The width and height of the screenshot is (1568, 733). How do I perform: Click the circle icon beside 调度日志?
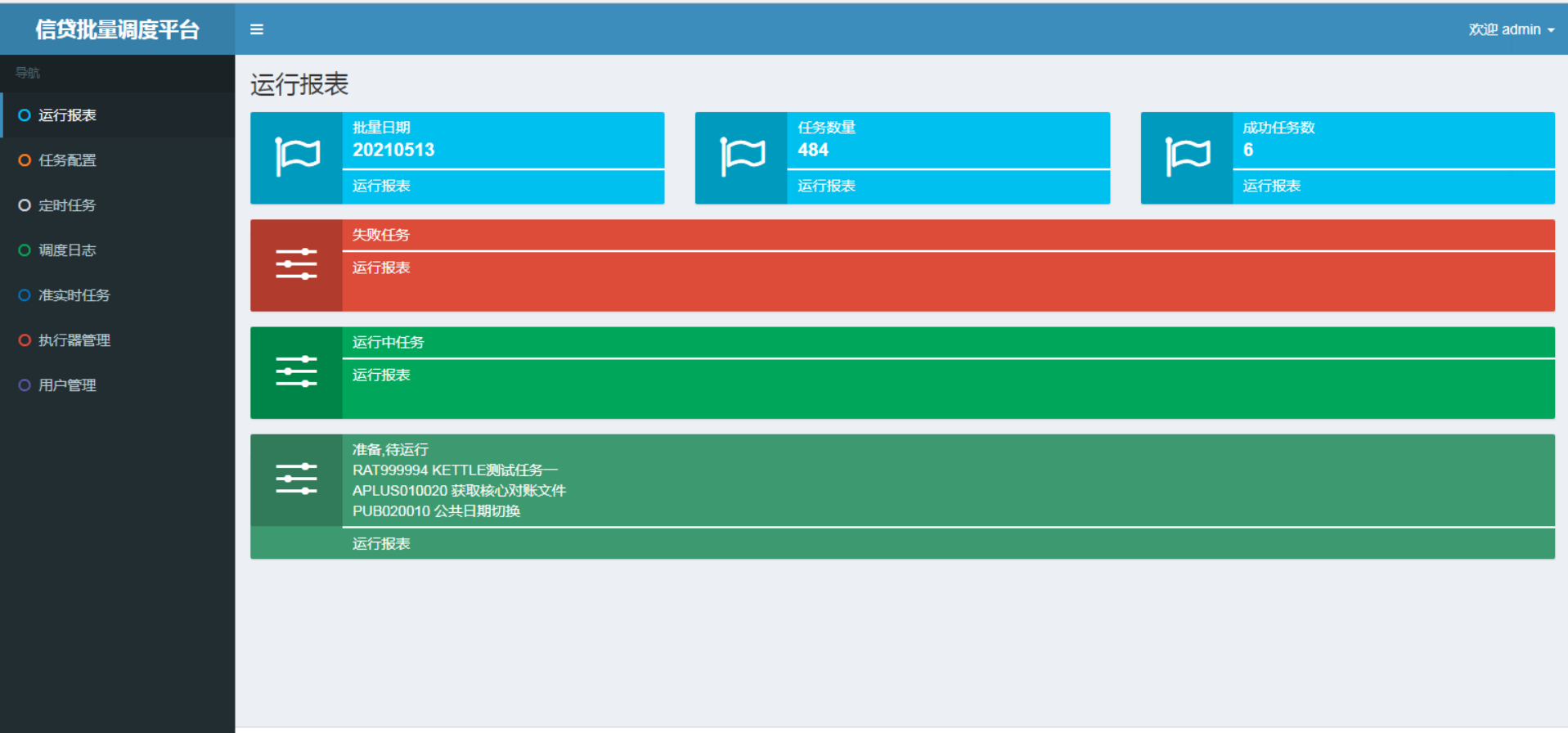[25, 250]
